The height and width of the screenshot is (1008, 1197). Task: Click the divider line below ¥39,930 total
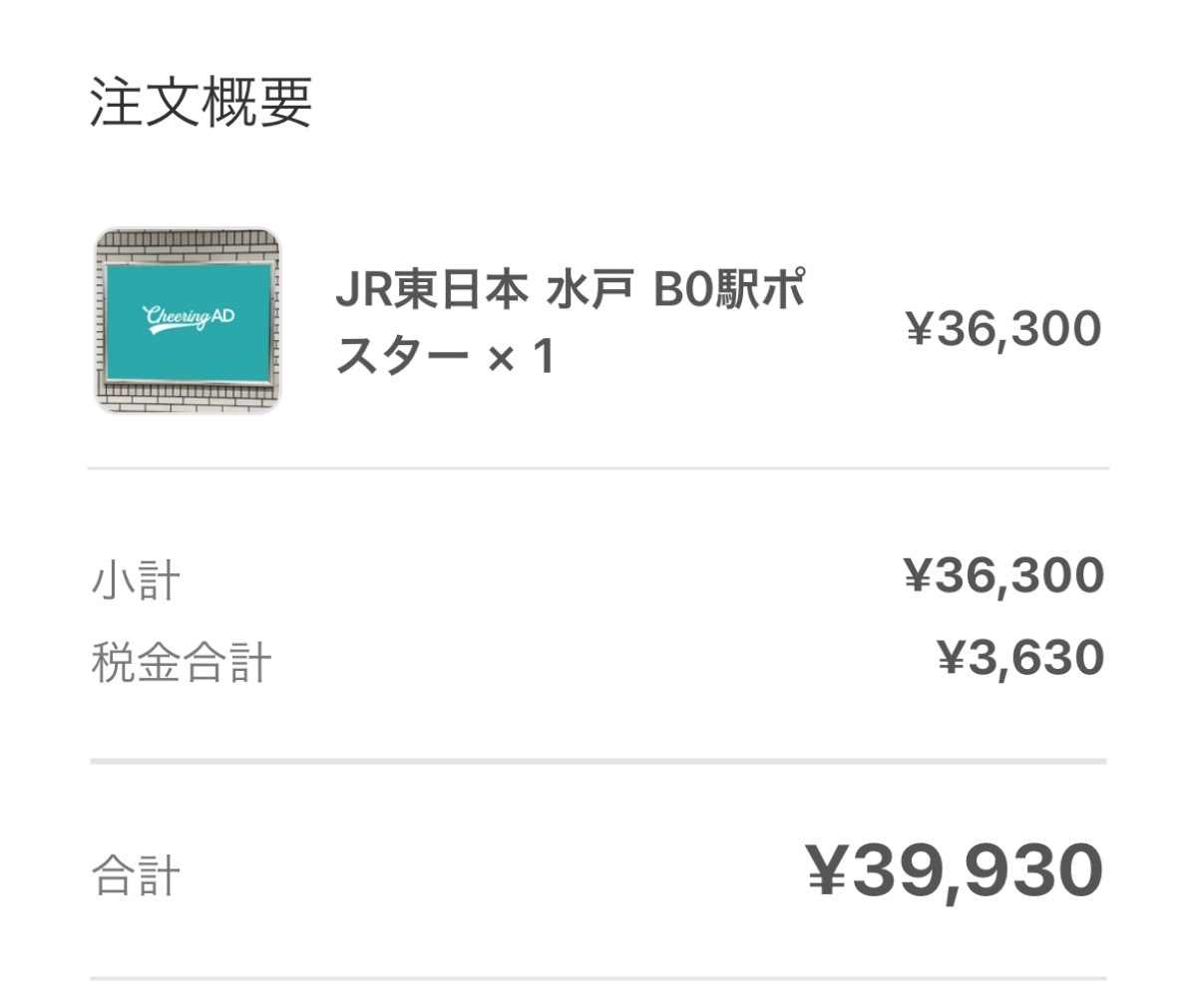click(x=598, y=979)
